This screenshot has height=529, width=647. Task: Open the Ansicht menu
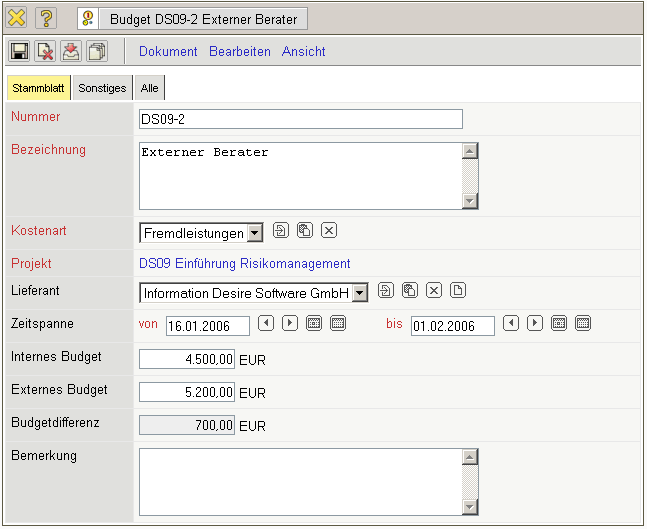(x=303, y=51)
